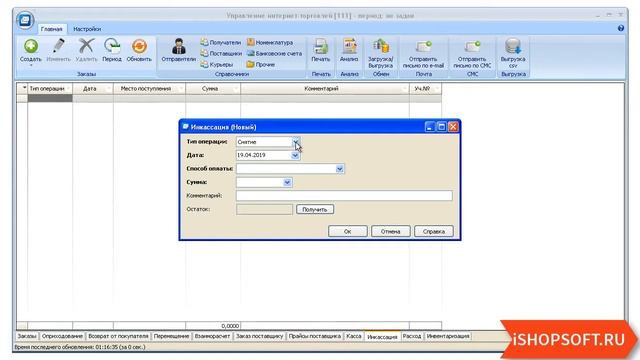Click the Изменить pencil icon

pyautogui.click(x=58, y=46)
